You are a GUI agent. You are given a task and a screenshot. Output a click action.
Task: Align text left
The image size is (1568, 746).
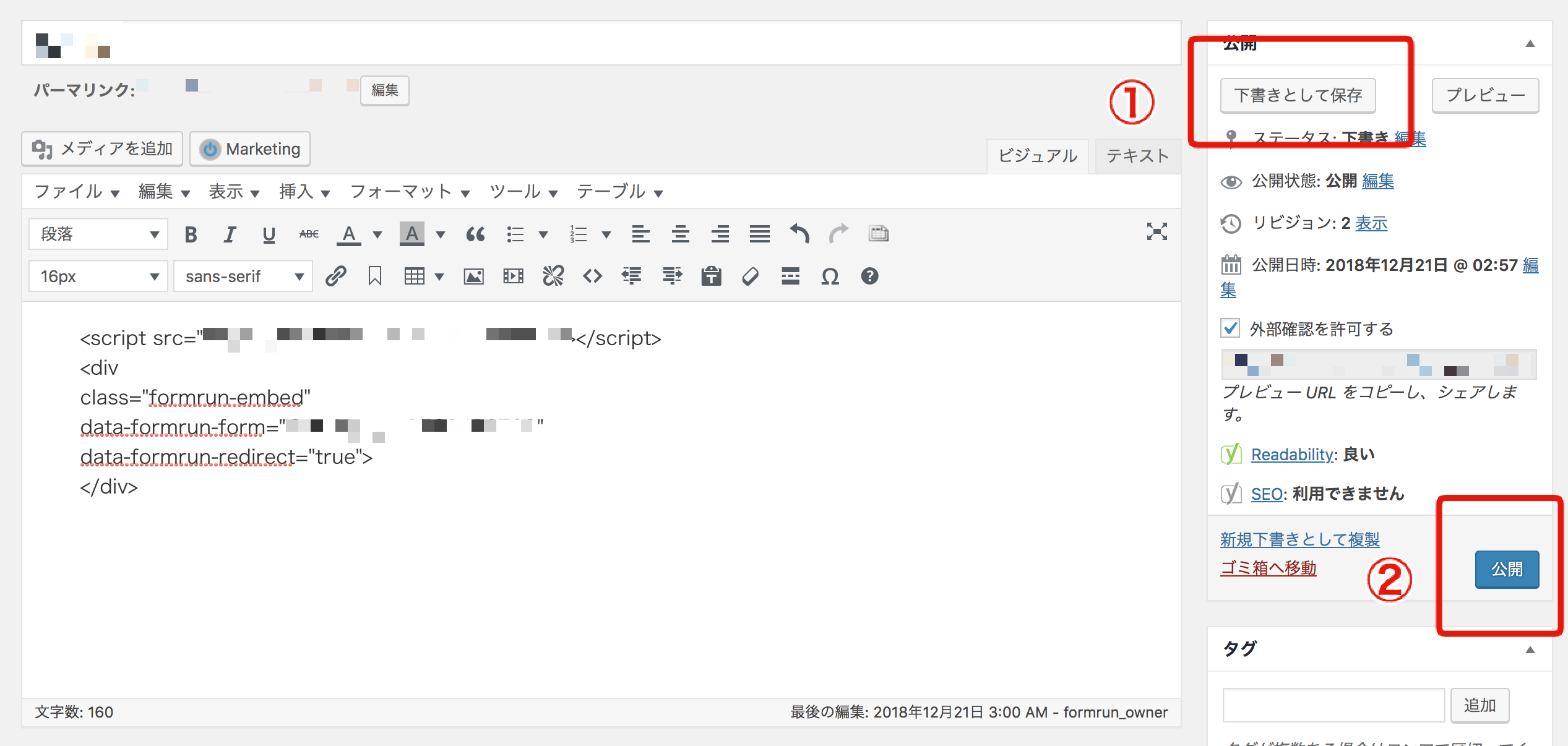(x=640, y=234)
